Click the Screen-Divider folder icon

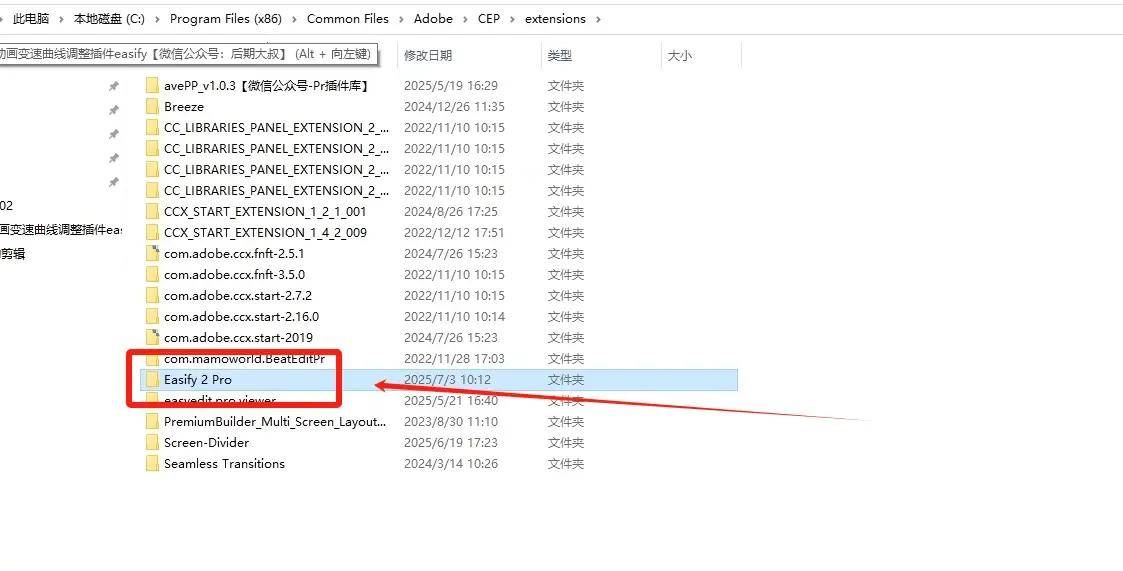click(152, 443)
